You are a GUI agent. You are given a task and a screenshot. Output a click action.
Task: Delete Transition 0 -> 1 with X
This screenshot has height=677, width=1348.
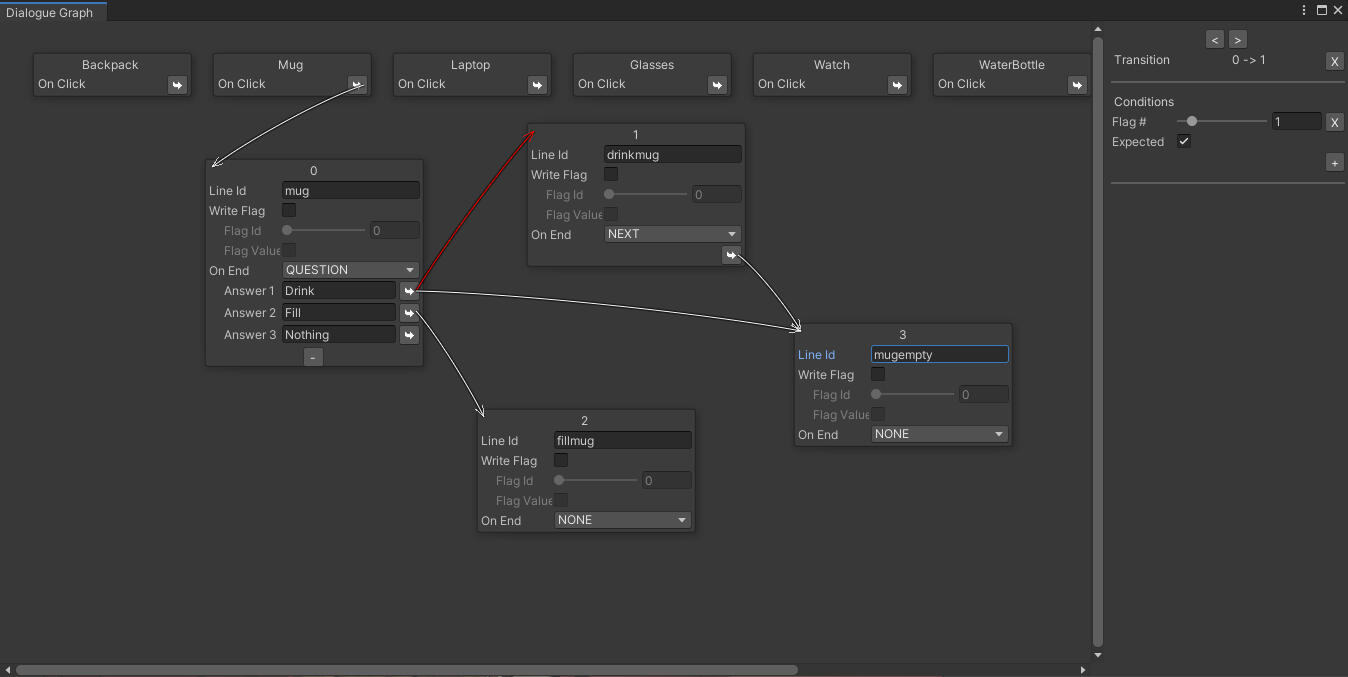(x=1334, y=61)
